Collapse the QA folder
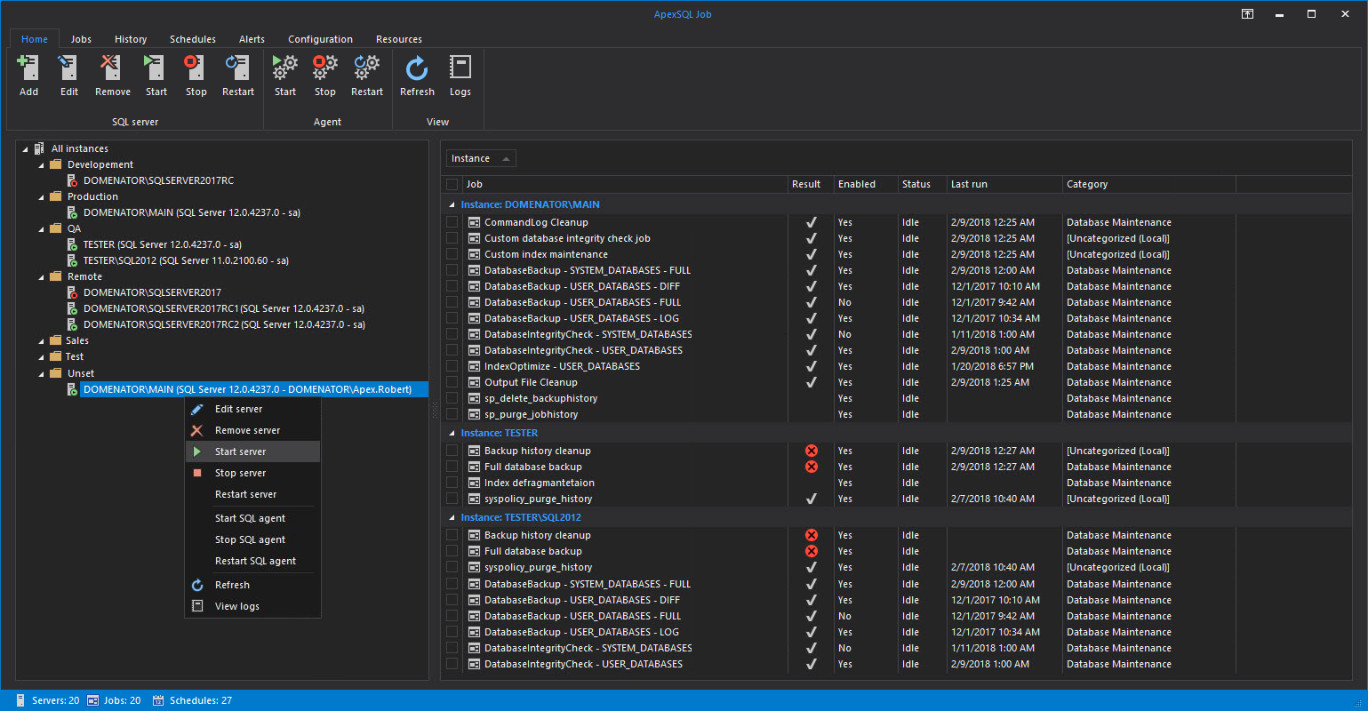 click(x=40, y=229)
